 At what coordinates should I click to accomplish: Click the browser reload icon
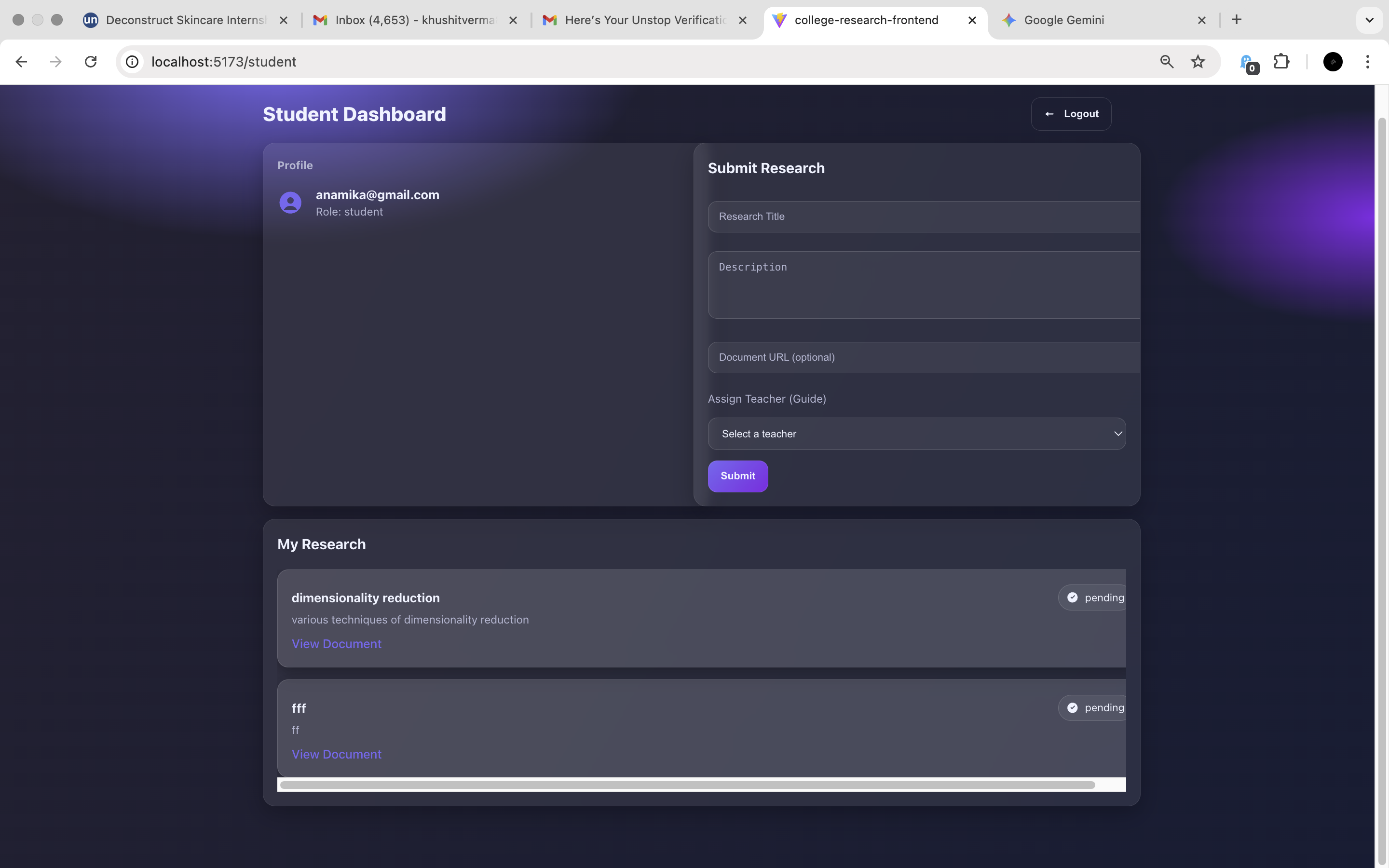pos(91,61)
